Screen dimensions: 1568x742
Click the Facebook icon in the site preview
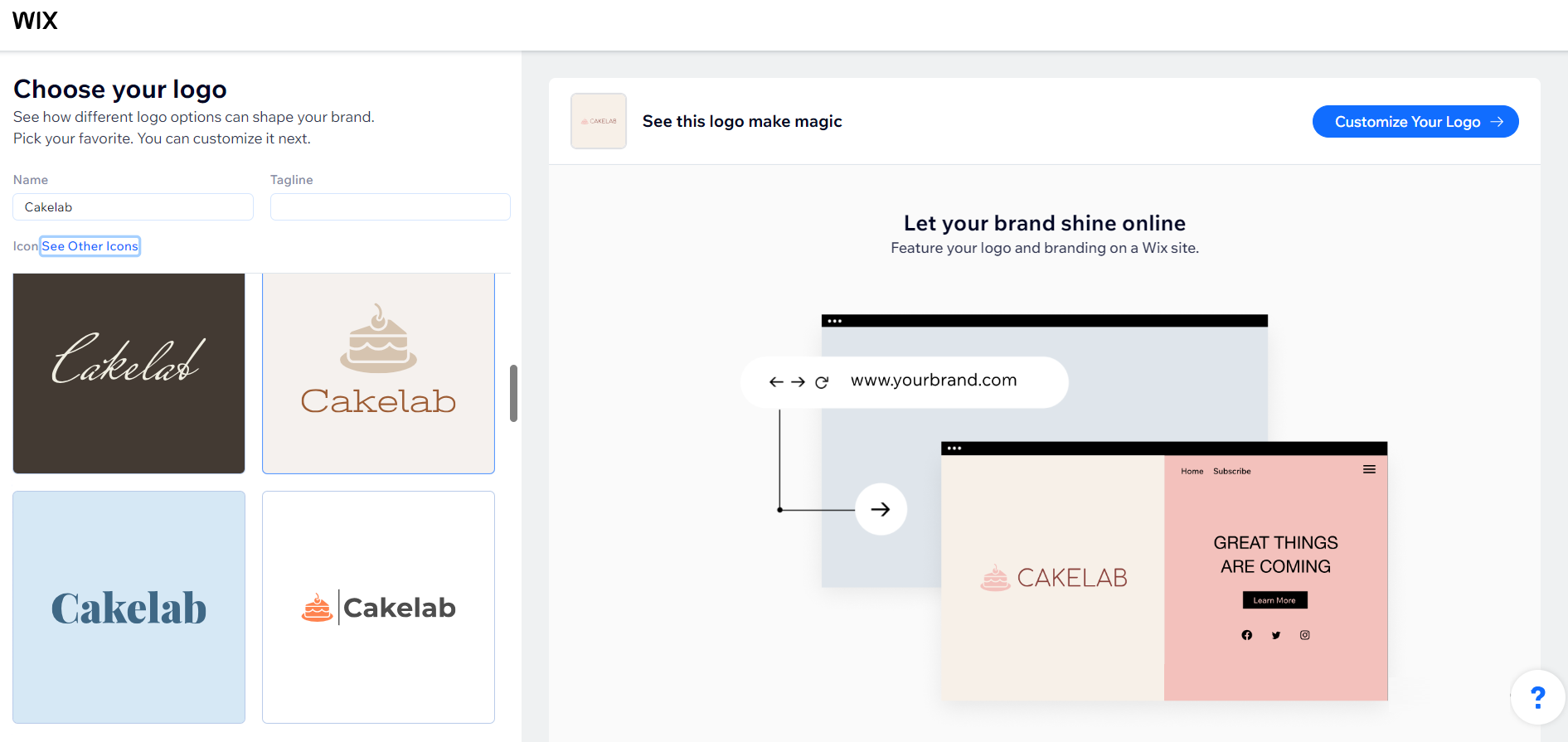tap(1246, 635)
